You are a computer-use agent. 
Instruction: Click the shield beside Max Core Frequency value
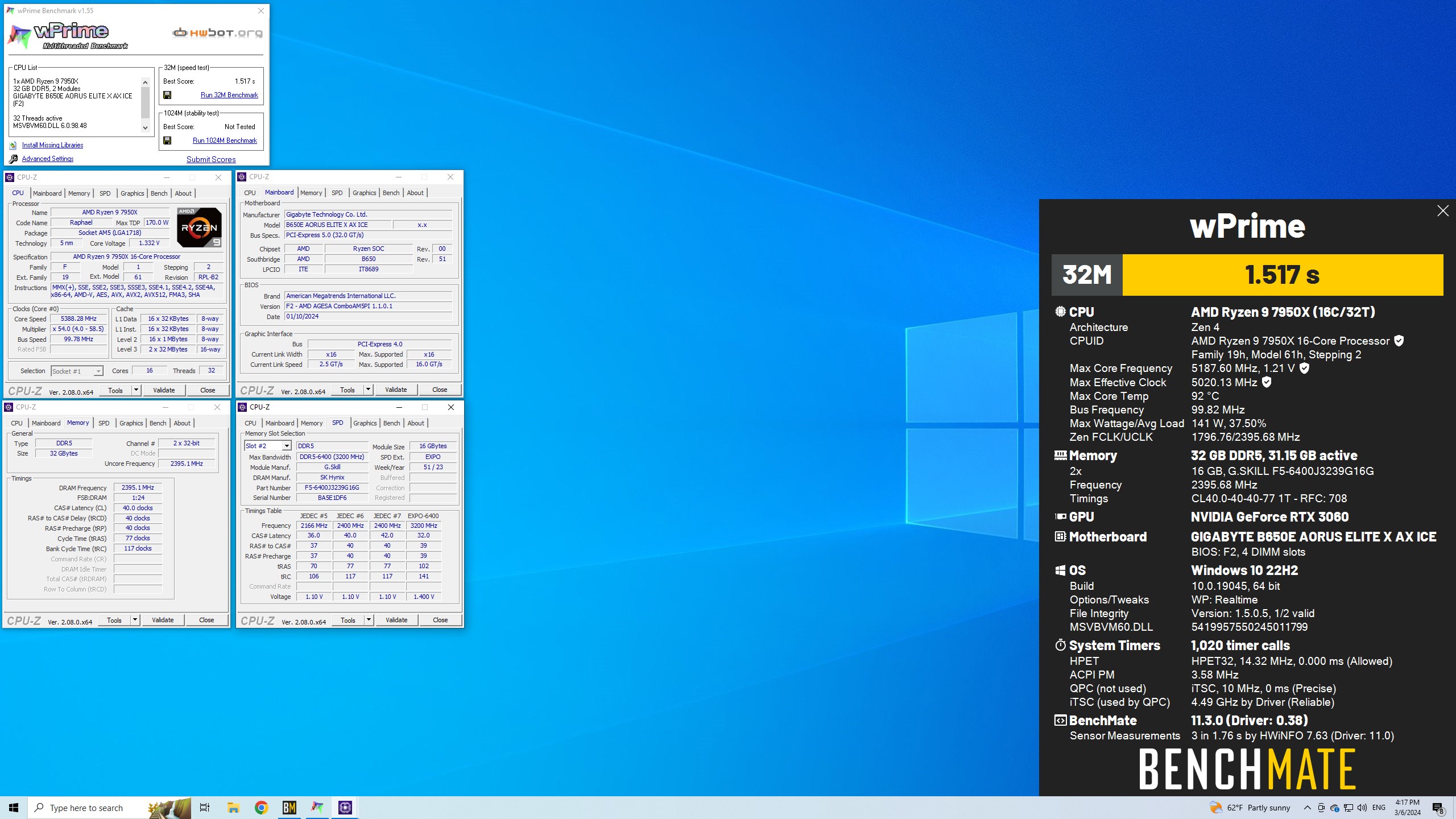tap(1305, 368)
